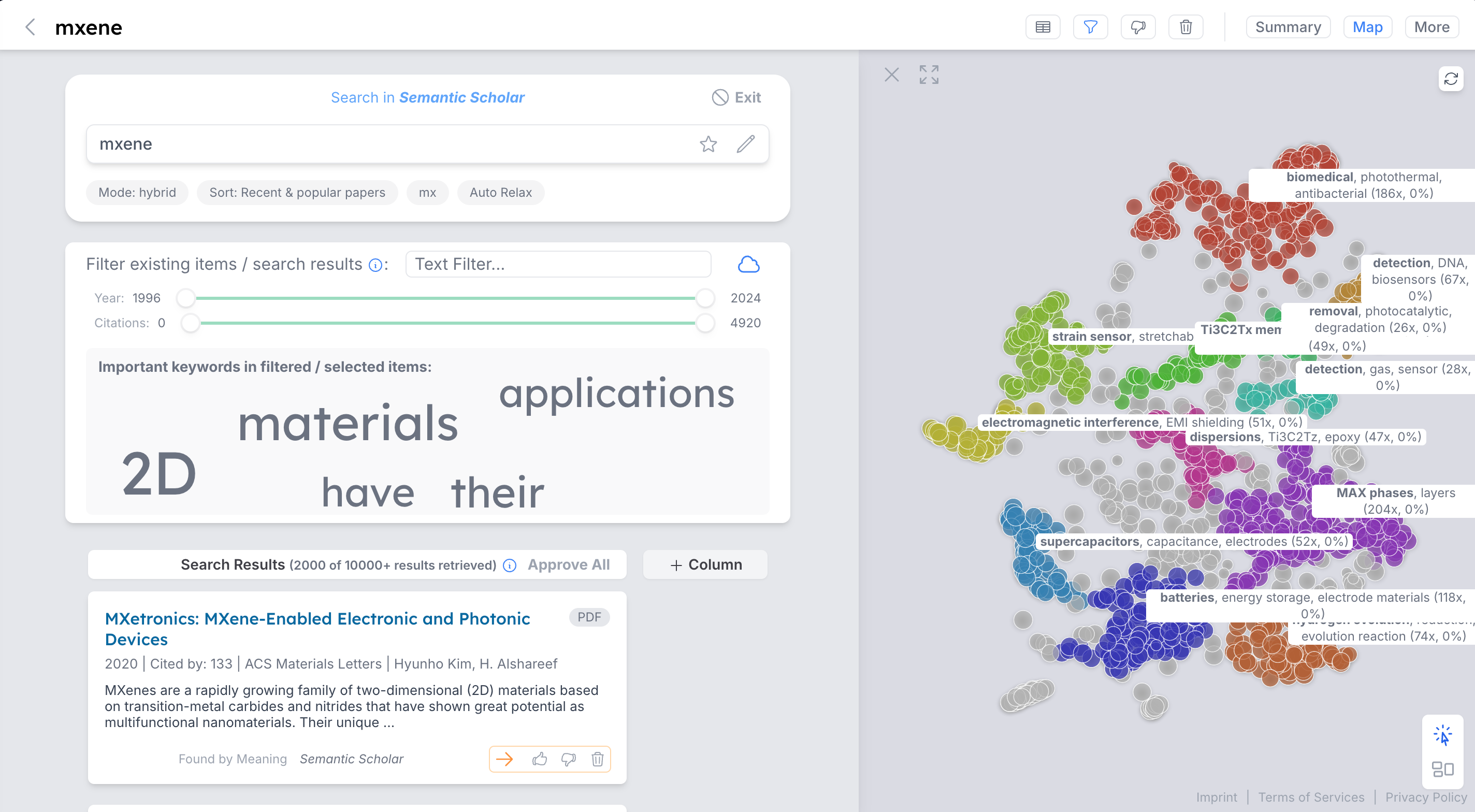Select the keyword 'materials'
Image resolution: width=1475 pixels, height=812 pixels.
click(348, 423)
